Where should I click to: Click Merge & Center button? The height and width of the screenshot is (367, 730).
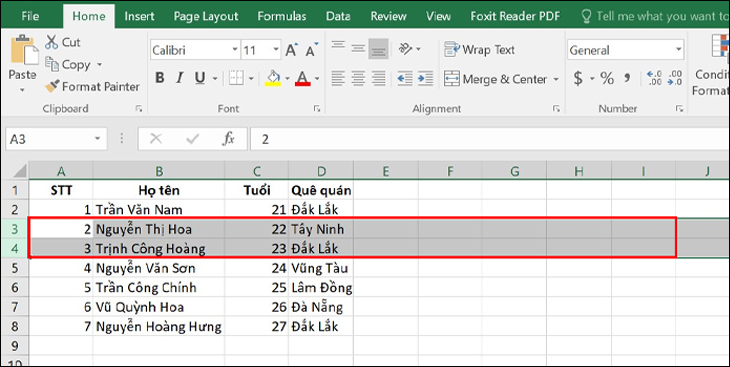point(495,79)
